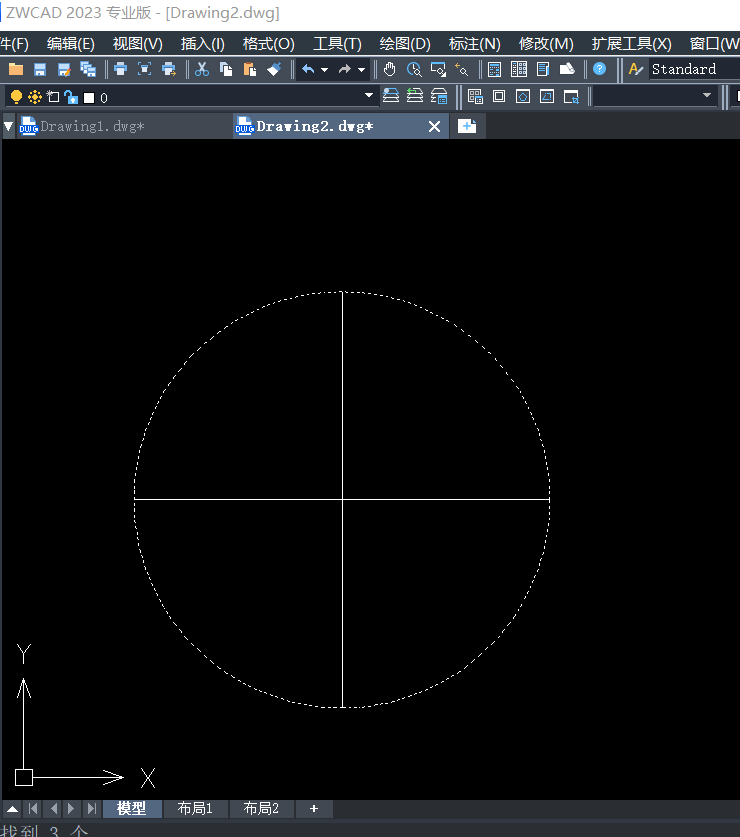Click Make Object's Layer Current icon
Screen dimensions: 740x837
[391, 96]
